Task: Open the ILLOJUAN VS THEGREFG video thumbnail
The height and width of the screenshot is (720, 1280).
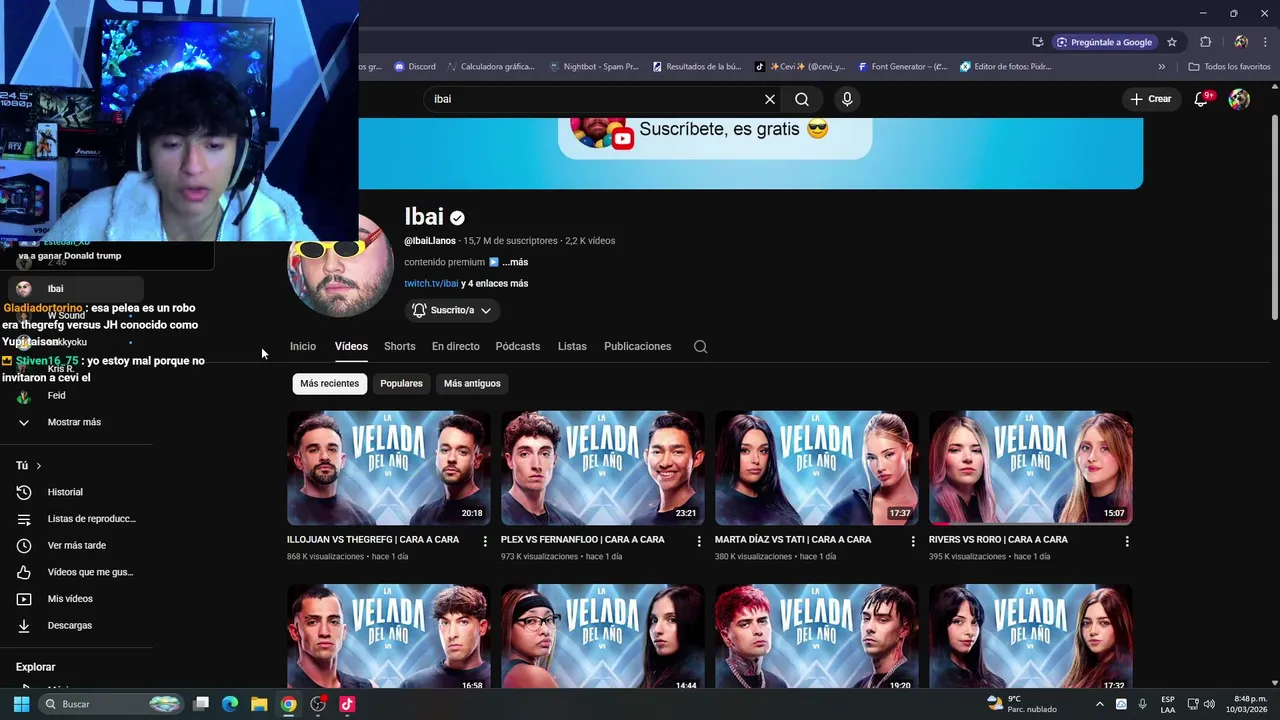Action: coord(389,468)
